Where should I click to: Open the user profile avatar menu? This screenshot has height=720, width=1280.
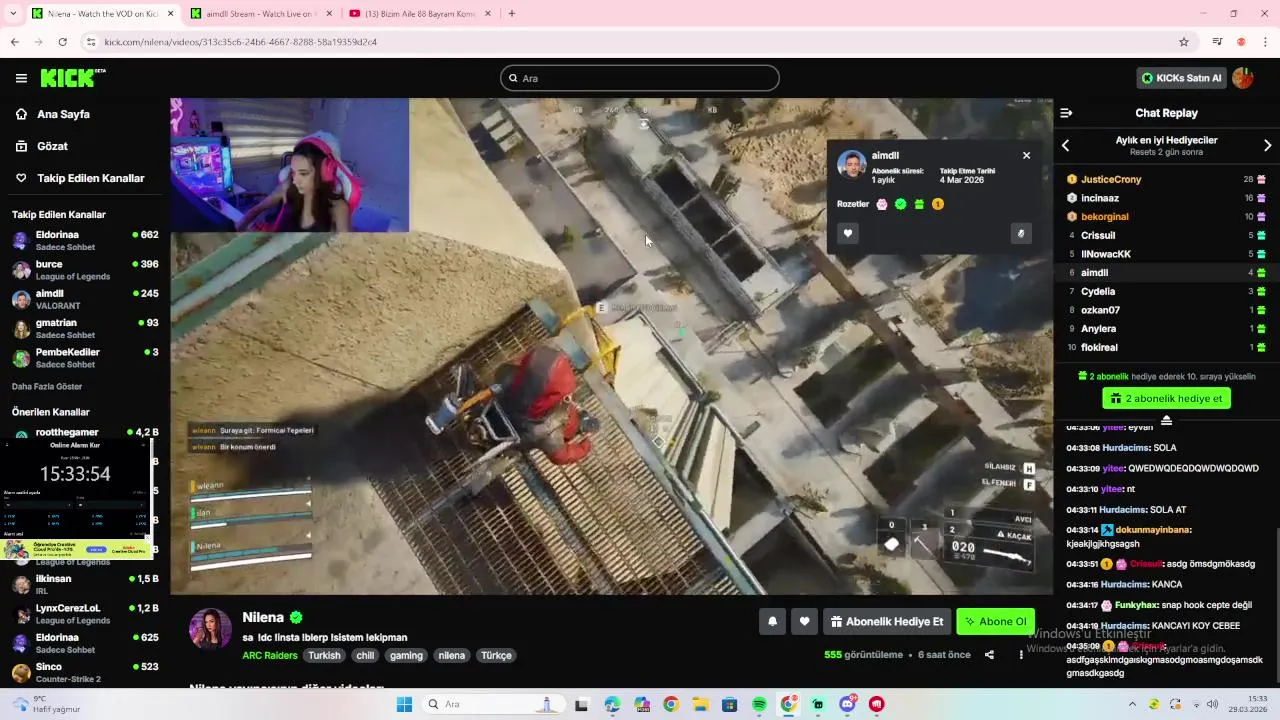point(1243,78)
